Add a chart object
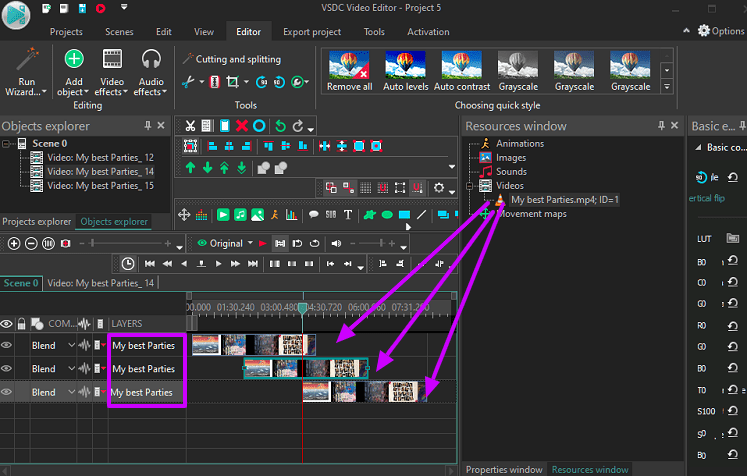The height and width of the screenshot is (476, 747). tap(292, 215)
